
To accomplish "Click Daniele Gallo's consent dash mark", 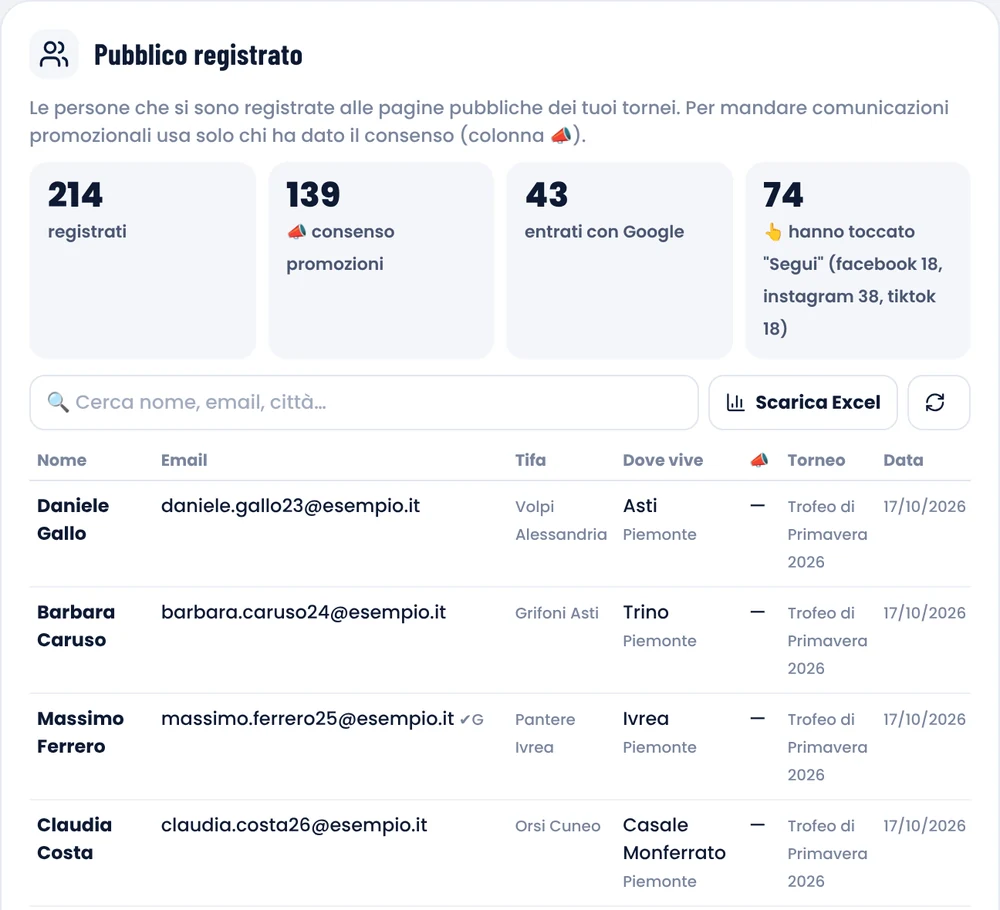I will (x=758, y=506).
